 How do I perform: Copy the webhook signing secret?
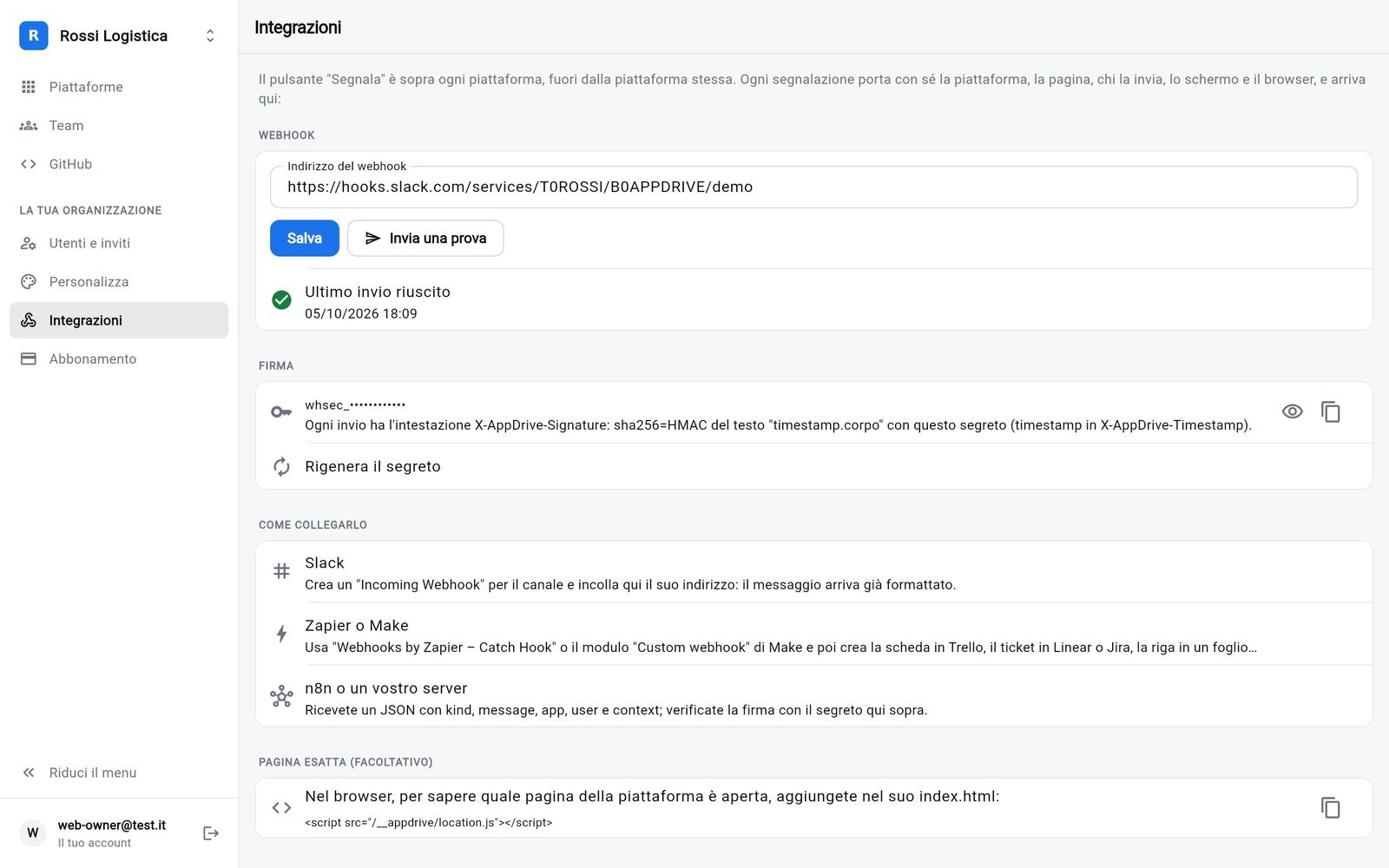coord(1331,411)
